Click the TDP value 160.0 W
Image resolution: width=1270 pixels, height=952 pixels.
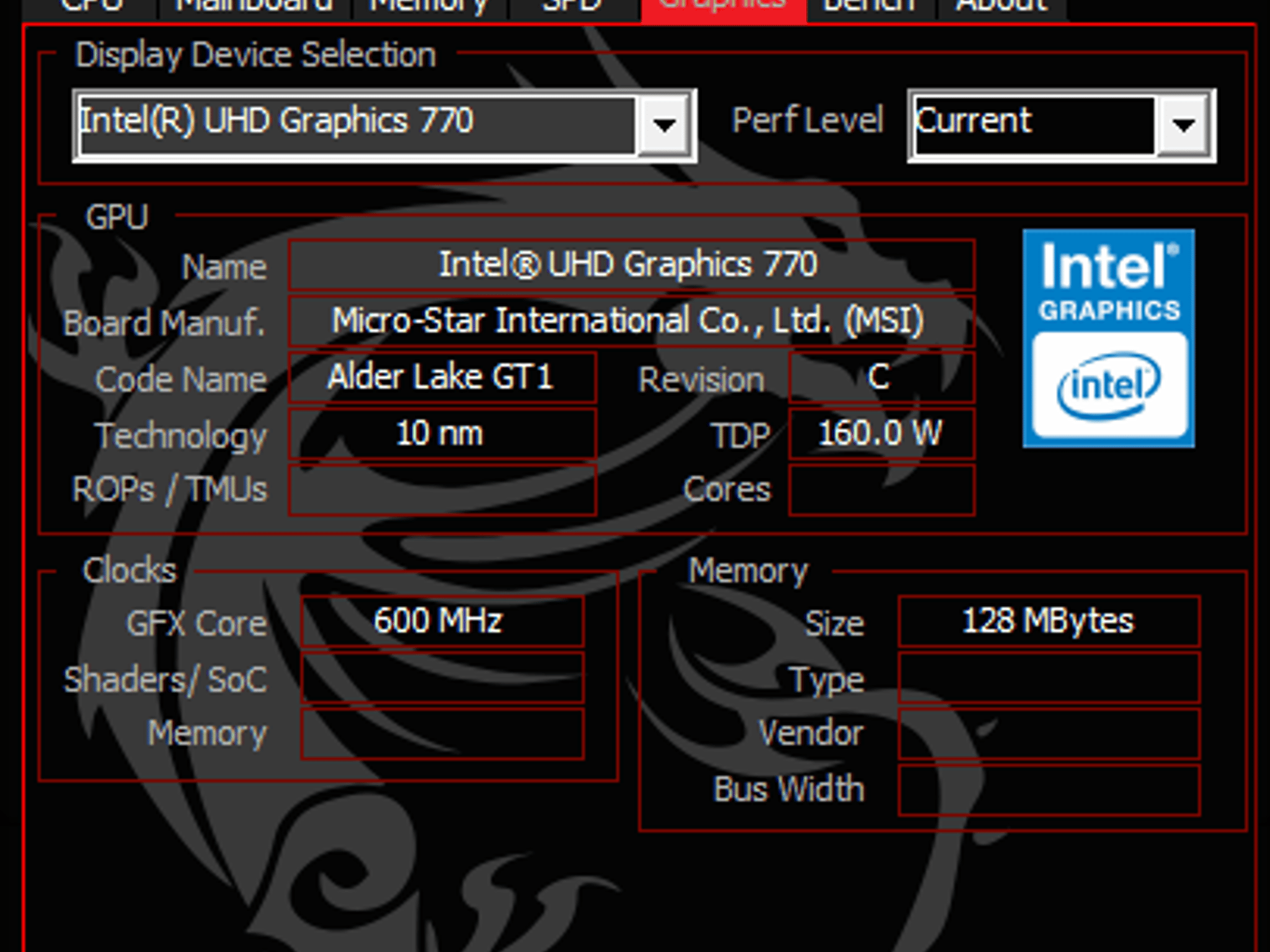[x=881, y=433]
